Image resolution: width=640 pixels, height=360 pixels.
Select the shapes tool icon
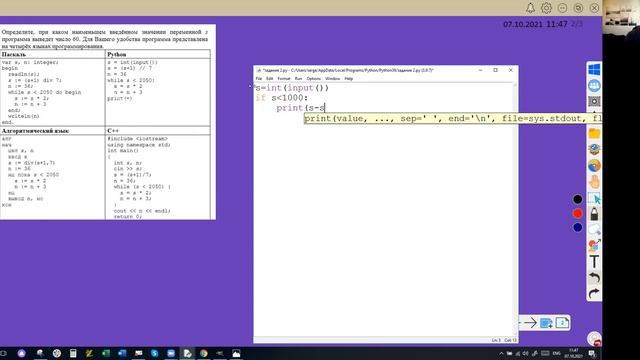594,245
